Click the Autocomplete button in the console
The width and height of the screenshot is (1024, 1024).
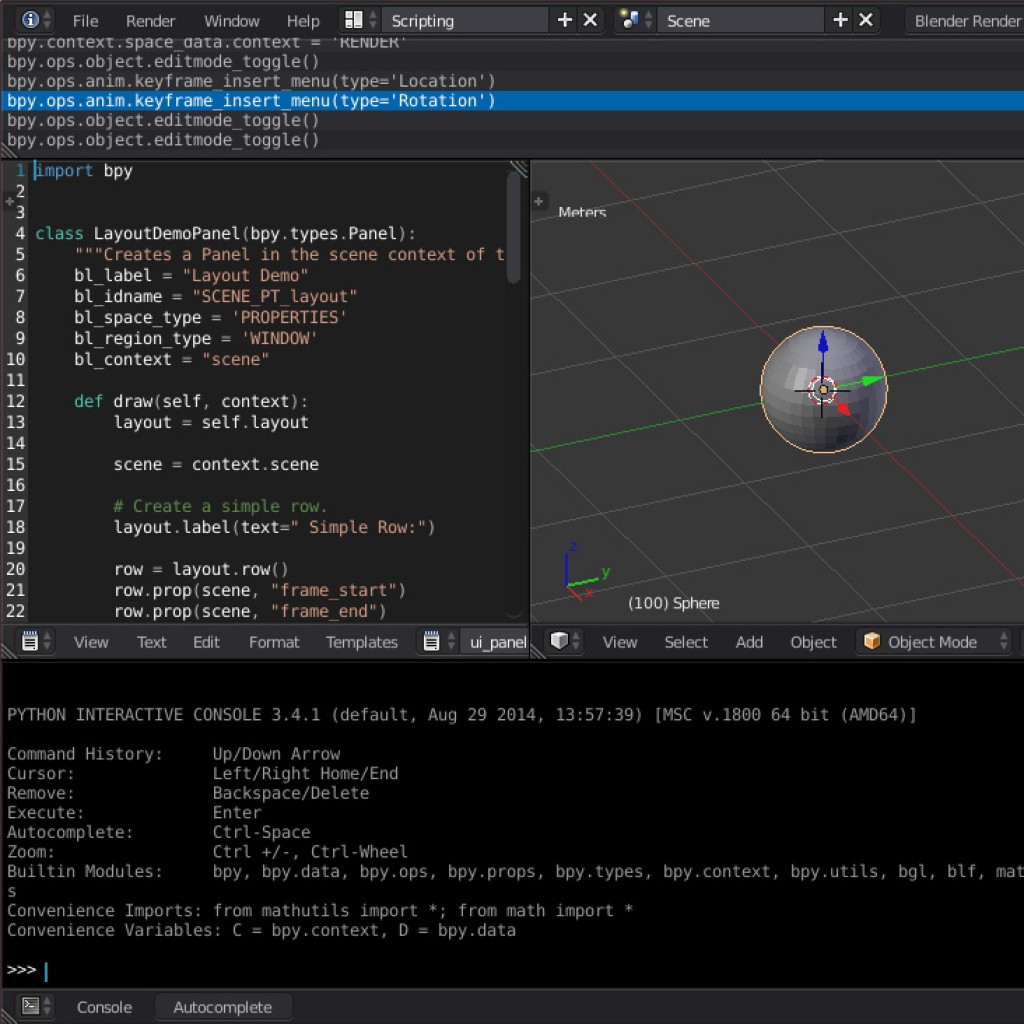[x=223, y=1007]
